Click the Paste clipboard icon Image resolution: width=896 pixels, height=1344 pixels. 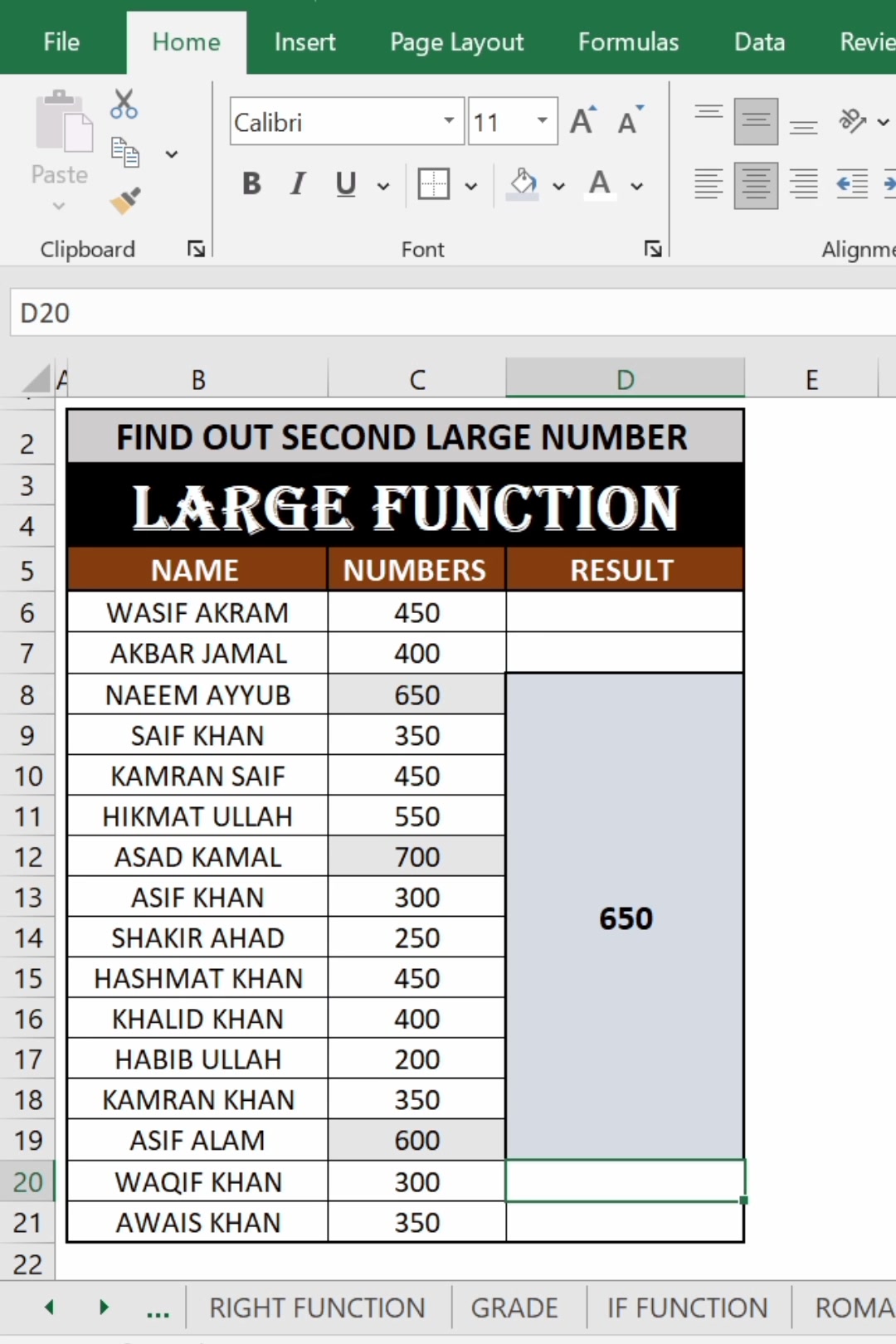click(x=63, y=121)
